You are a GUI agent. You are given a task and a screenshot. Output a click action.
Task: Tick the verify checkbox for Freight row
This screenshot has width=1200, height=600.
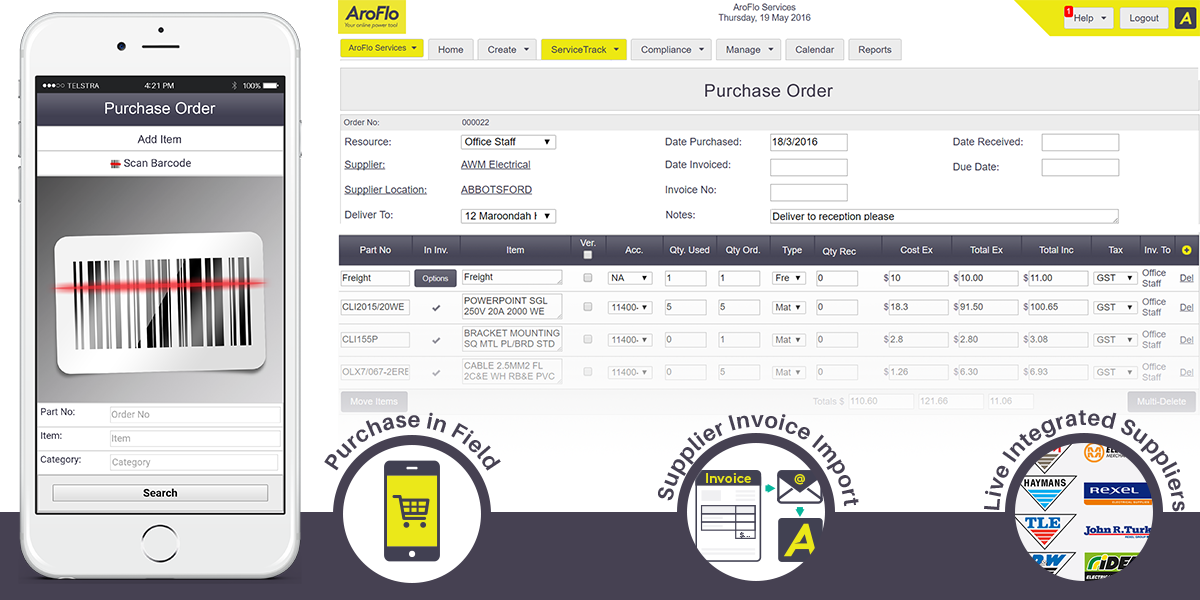(x=588, y=278)
